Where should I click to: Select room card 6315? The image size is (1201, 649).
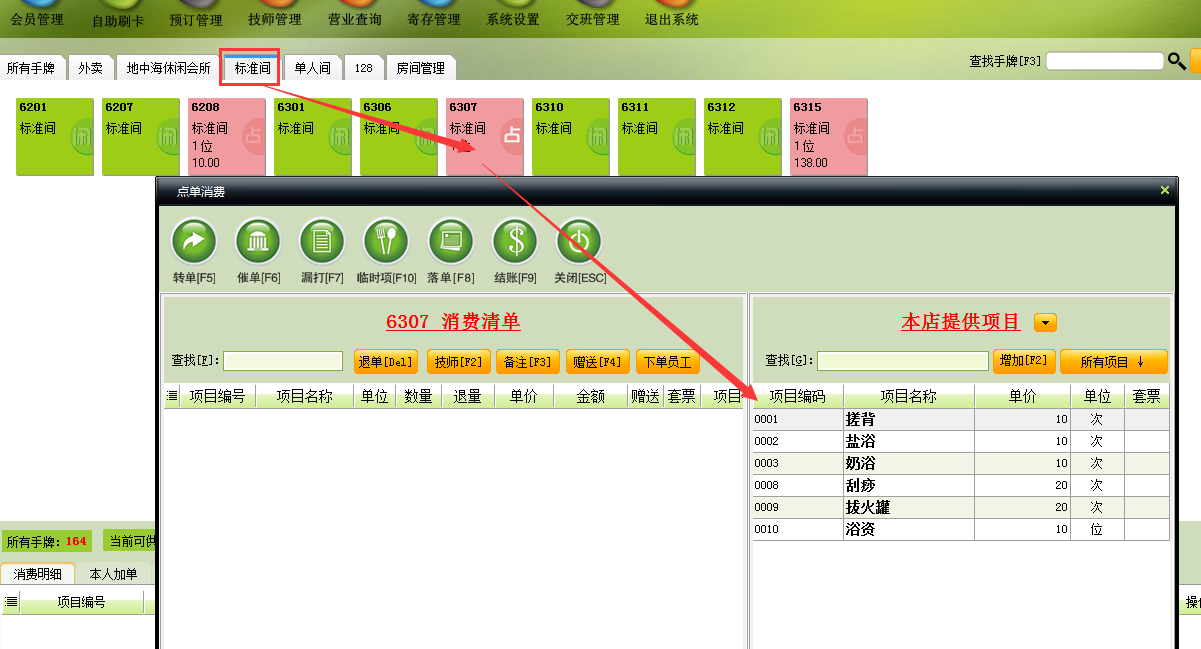[828, 136]
